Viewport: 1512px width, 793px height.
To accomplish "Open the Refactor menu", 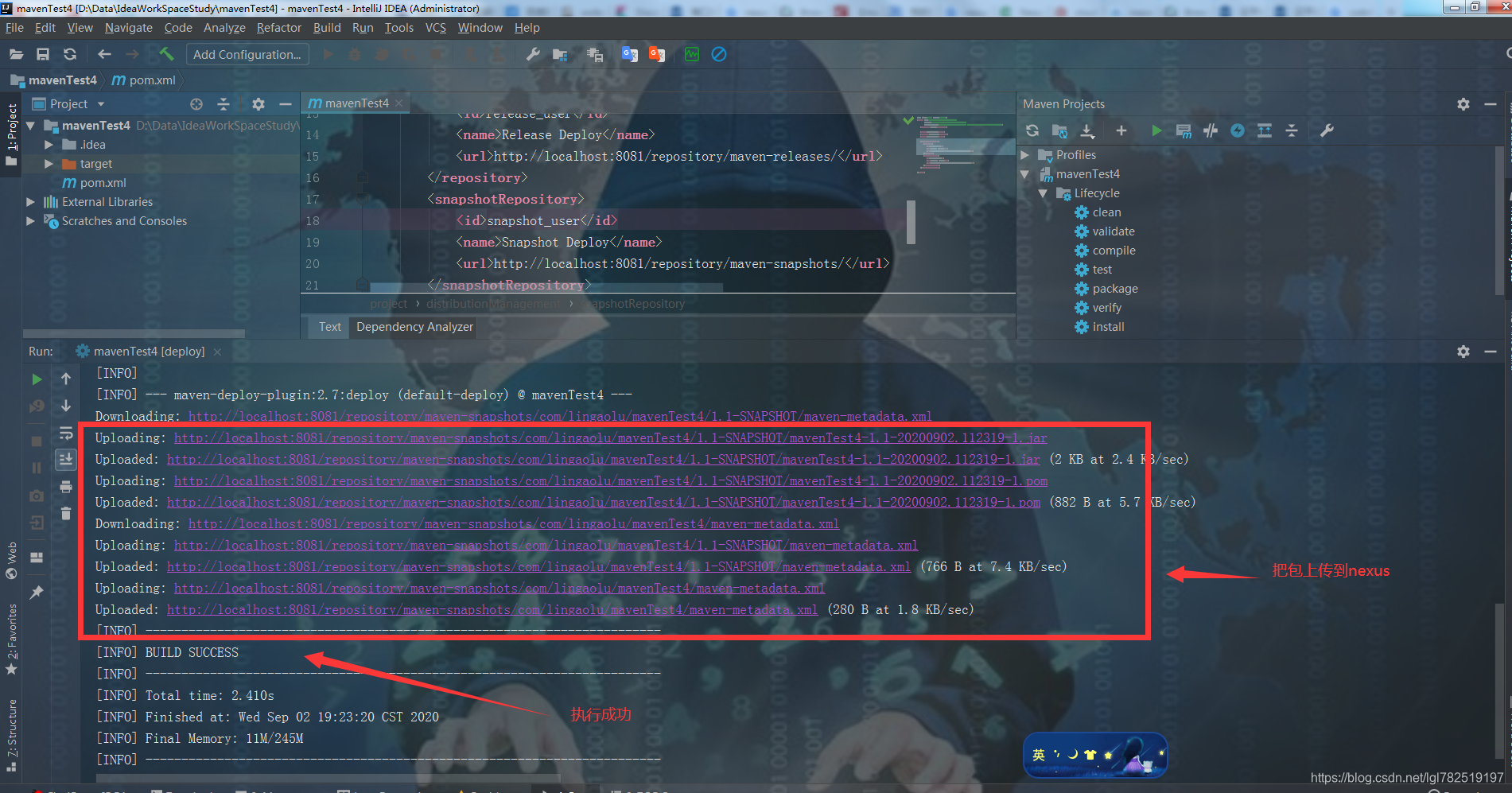I will 279,28.
